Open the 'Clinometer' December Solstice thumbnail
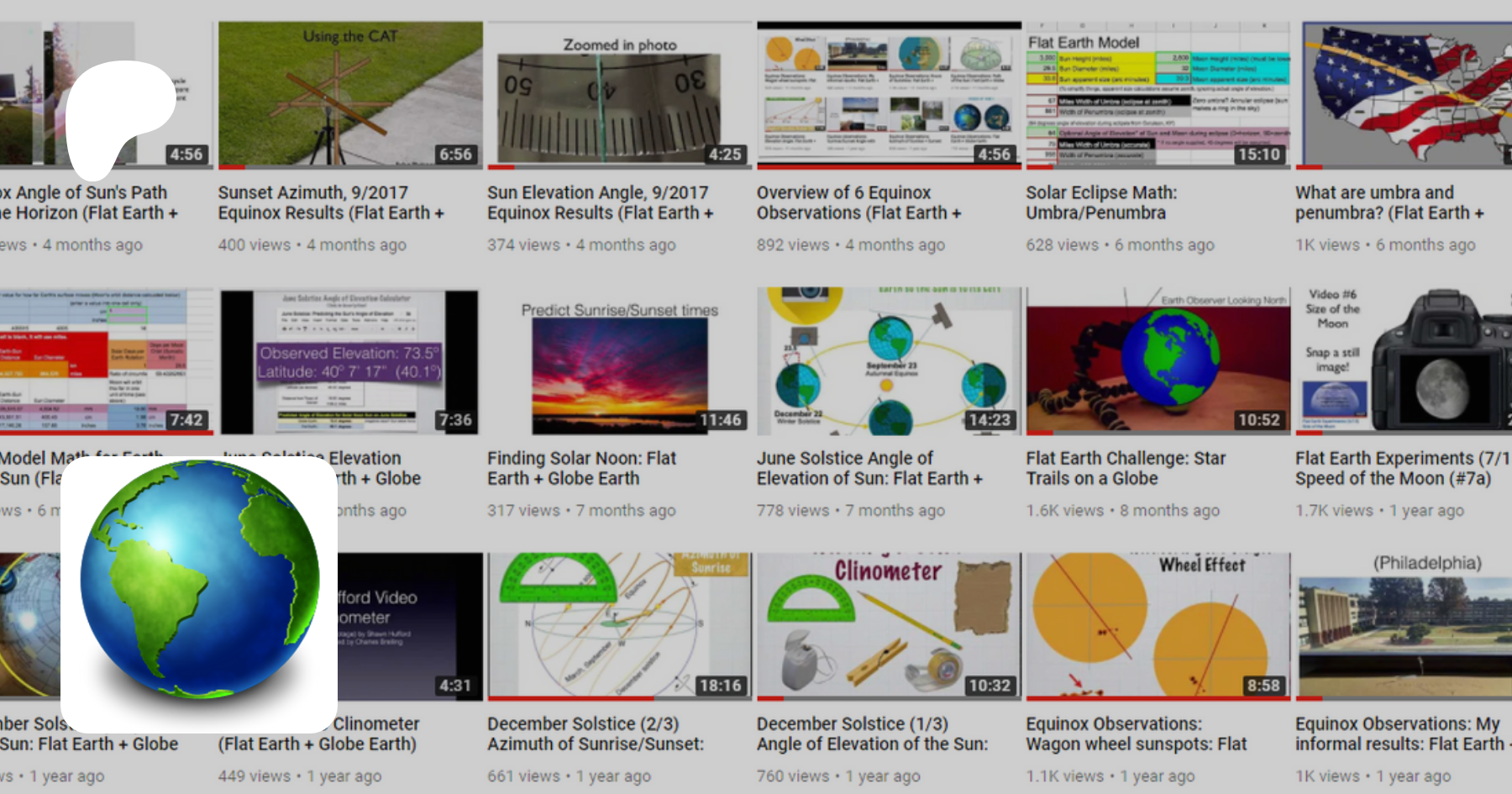1512x794 pixels. [889, 626]
